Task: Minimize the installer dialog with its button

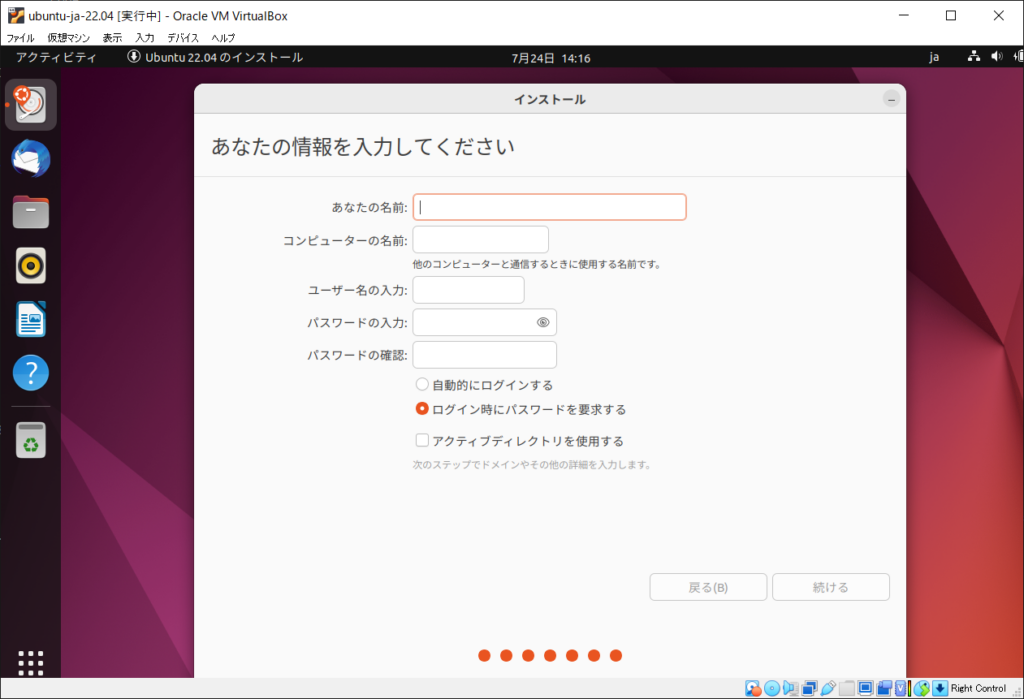Action: pyautogui.click(x=891, y=99)
